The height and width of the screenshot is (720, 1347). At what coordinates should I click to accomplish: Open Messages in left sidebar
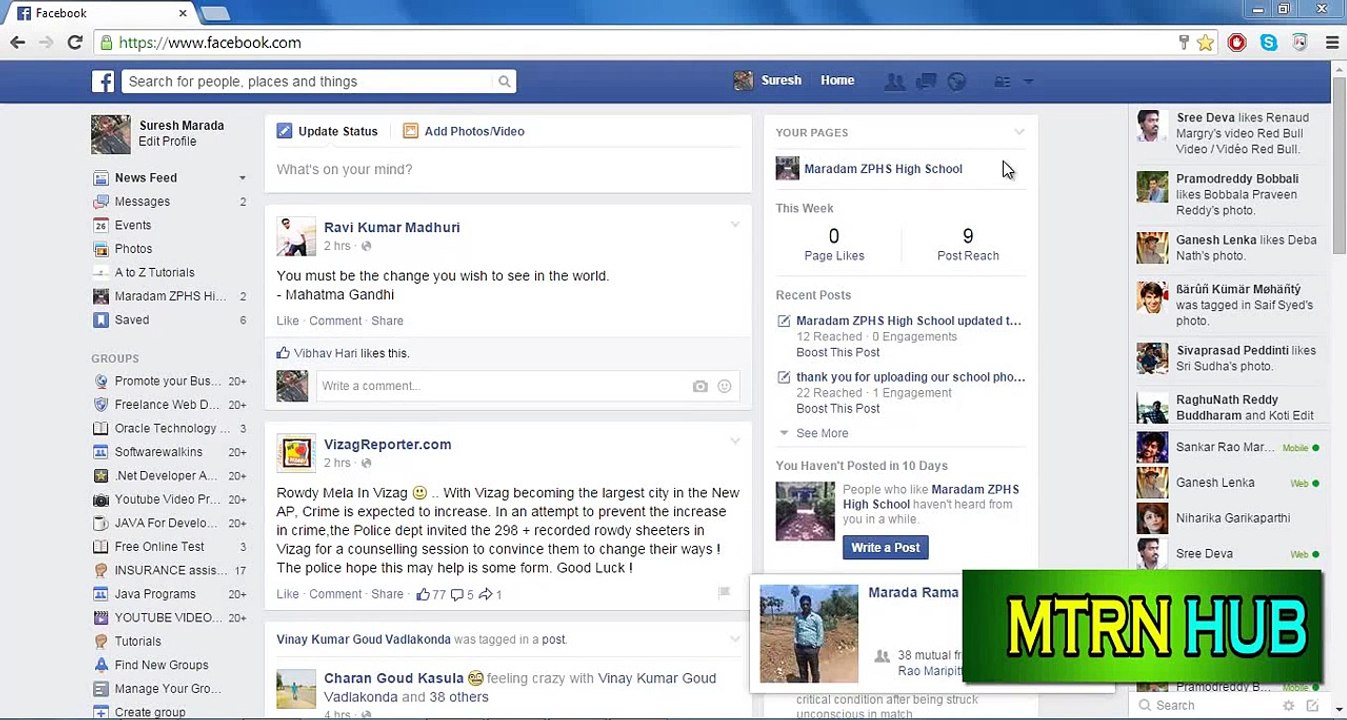tap(142, 201)
